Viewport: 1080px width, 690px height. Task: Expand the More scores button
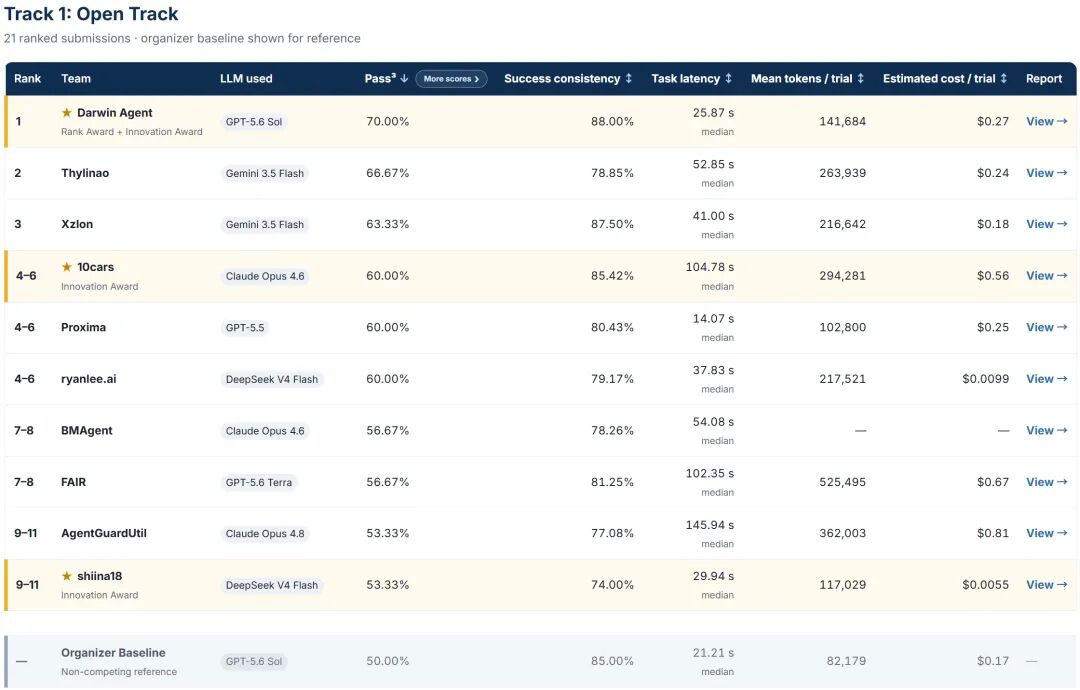click(x=451, y=79)
